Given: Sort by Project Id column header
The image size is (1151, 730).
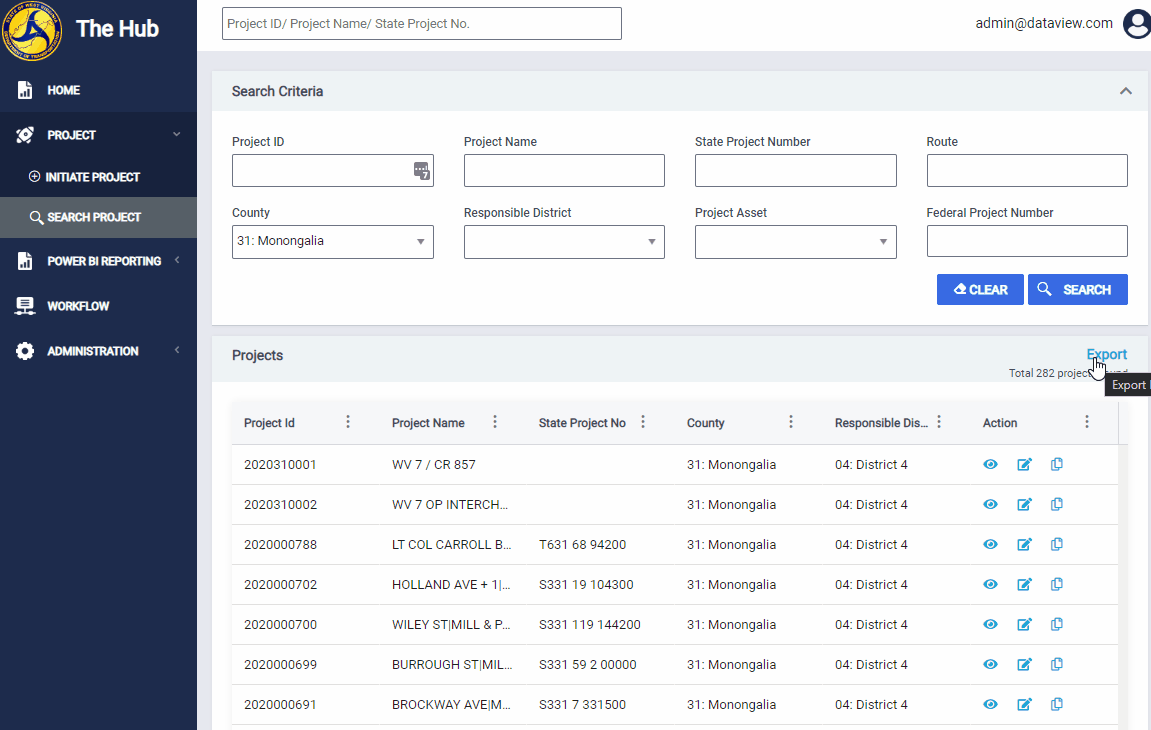Looking at the screenshot, I should tap(269, 423).
